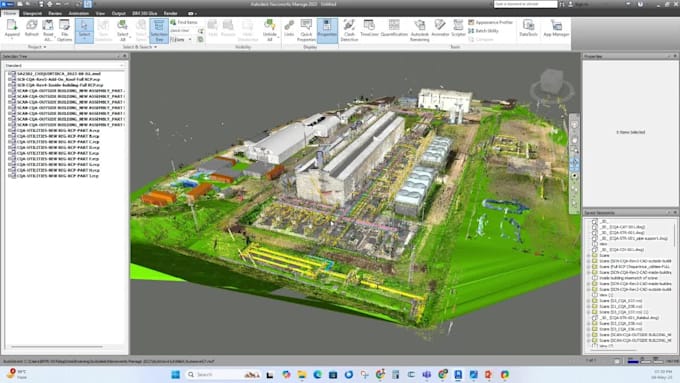The image size is (680, 383).
Task: Click the Require button in Visibility panel
Action: click(x=228, y=28)
